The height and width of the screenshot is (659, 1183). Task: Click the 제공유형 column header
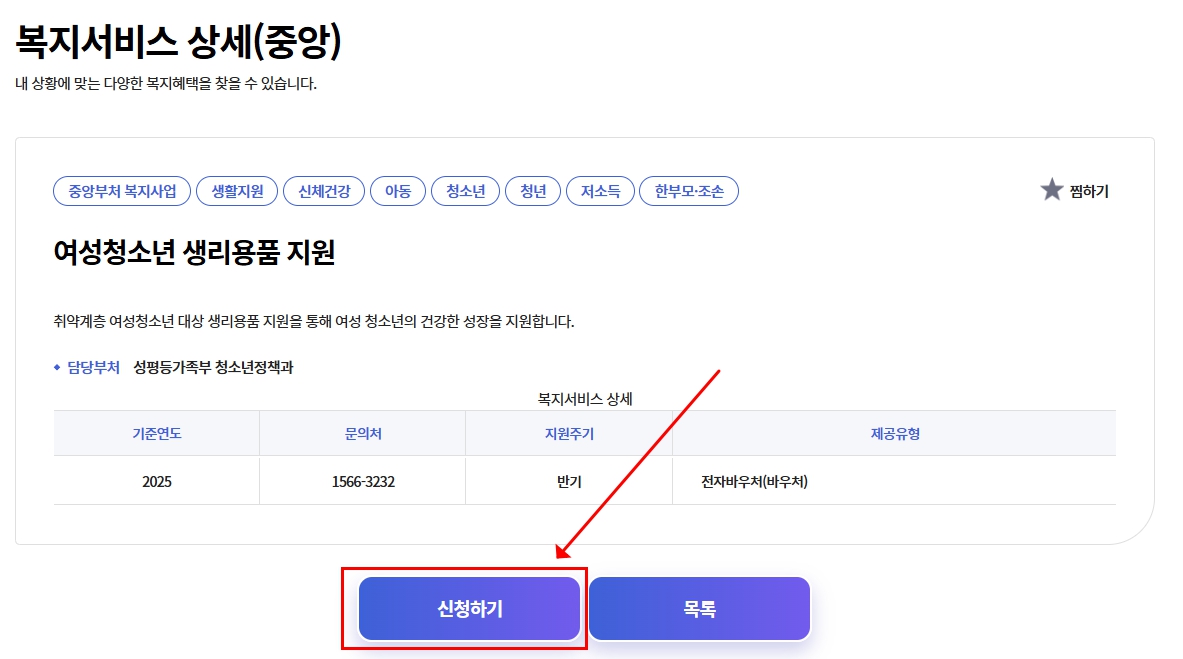click(895, 432)
